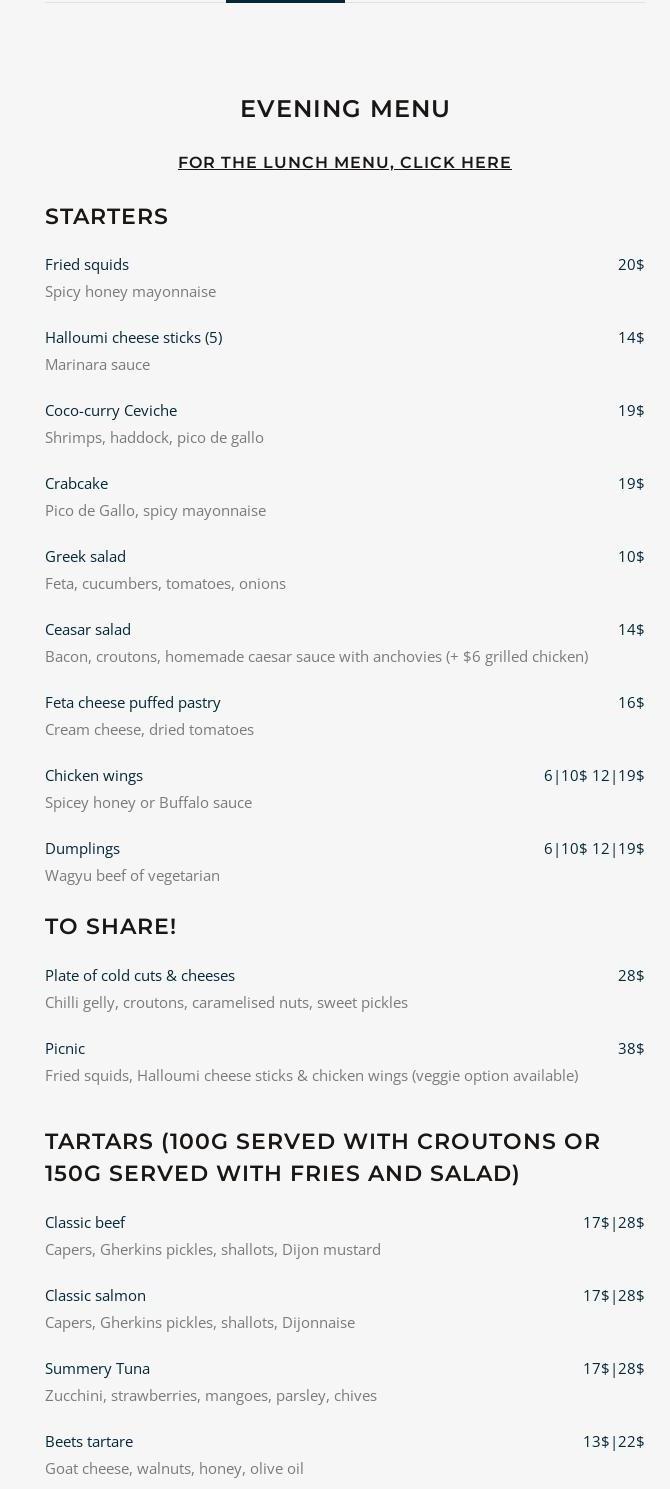
Task: Select the Fried squids menu item
Action: (87, 264)
